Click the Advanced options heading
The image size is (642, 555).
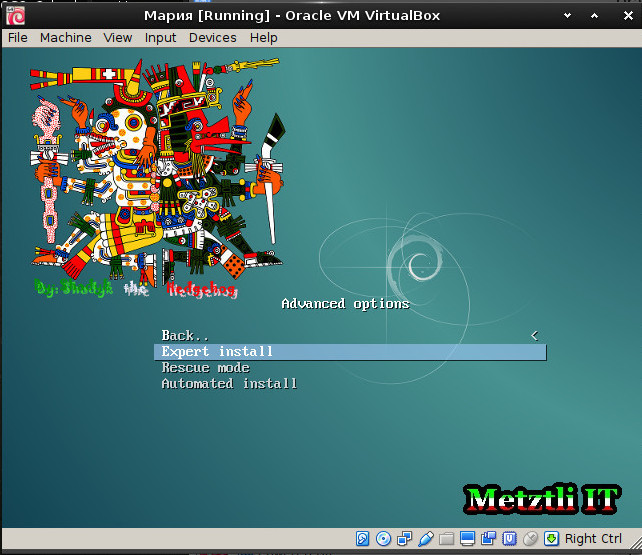pos(345,304)
